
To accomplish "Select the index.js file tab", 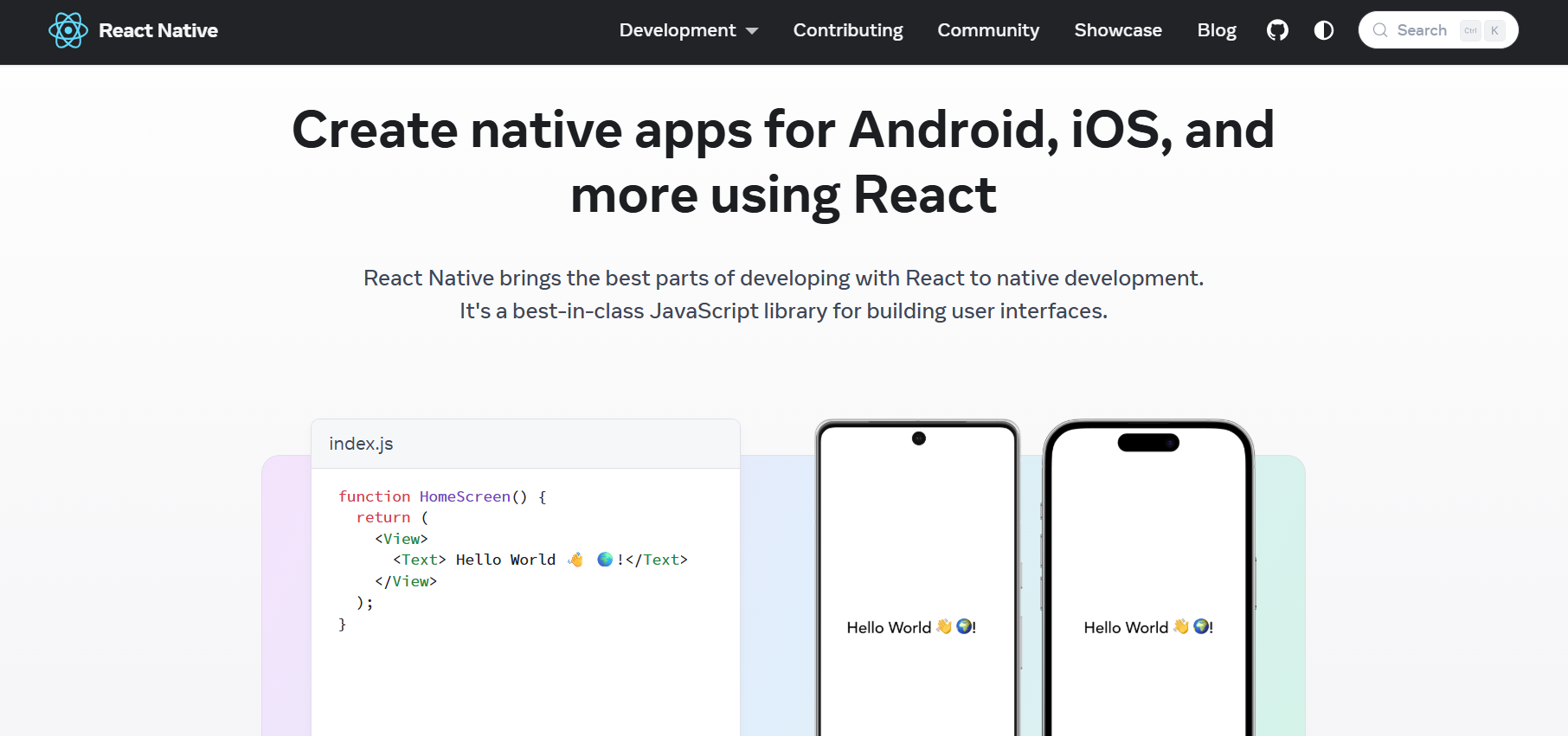I will (361, 444).
